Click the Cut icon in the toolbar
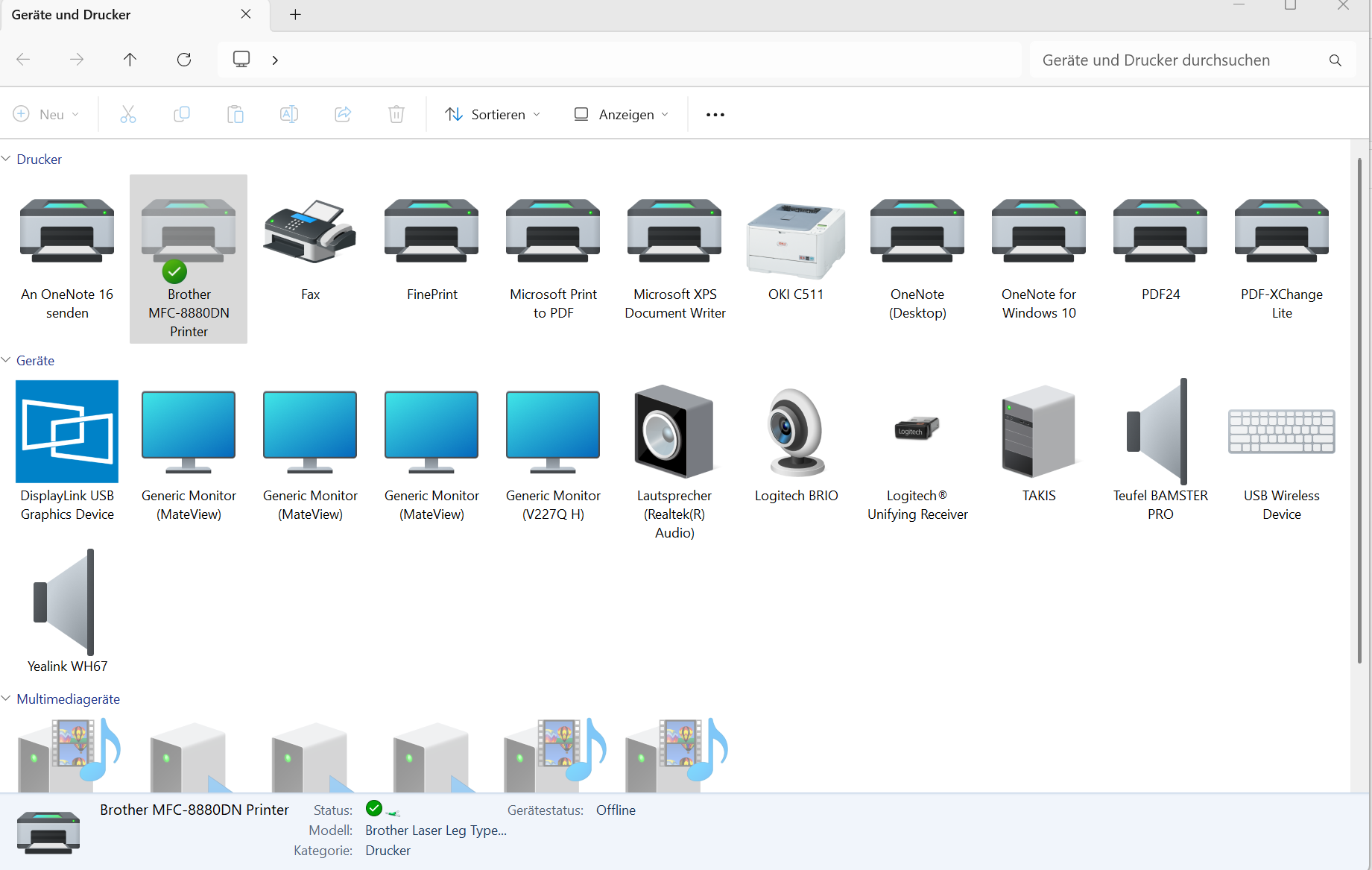 (127, 113)
